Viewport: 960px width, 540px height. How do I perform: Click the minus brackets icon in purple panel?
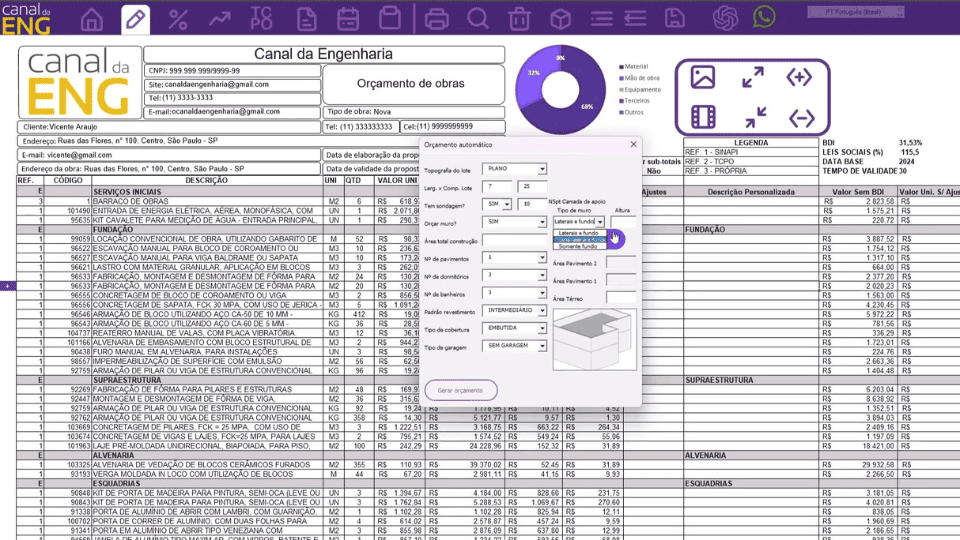click(x=801, y=118)
